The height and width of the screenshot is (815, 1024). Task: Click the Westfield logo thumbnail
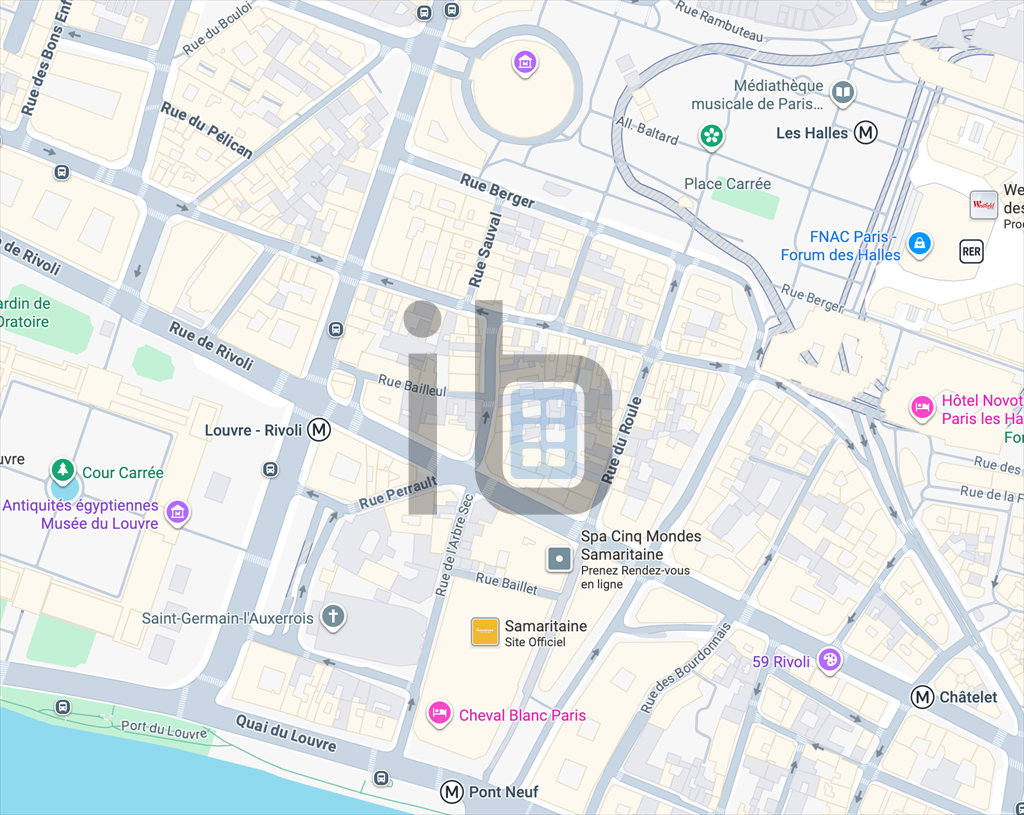pyautogui.click(x=984, y=204)
